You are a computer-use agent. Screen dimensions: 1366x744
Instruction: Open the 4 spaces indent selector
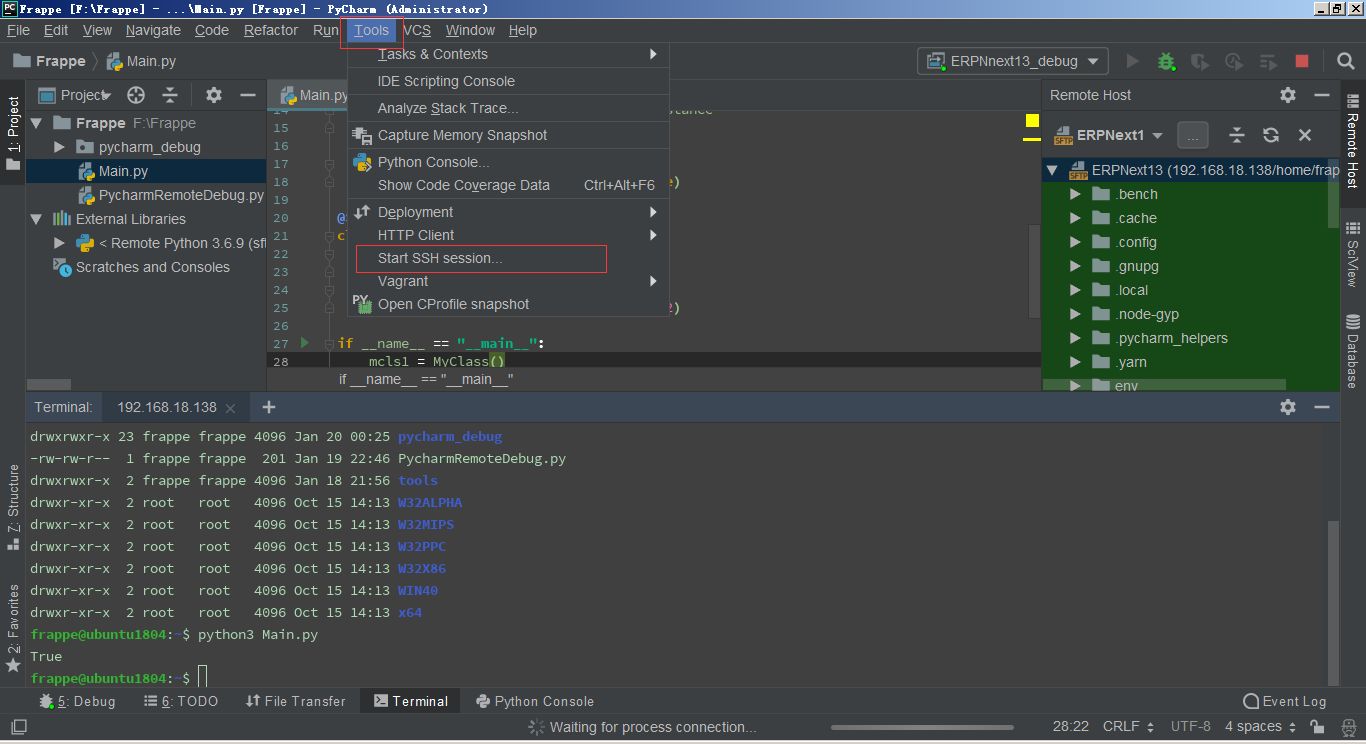click(1260, 727)
